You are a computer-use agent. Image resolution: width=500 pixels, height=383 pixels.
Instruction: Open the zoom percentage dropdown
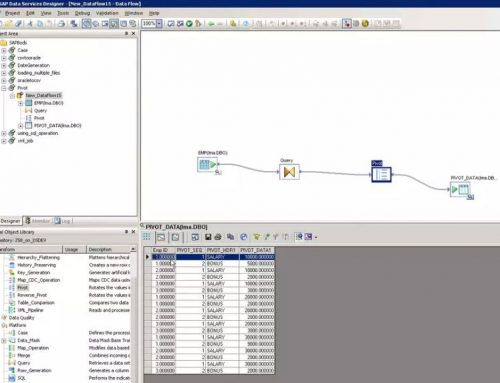point(159,24)
